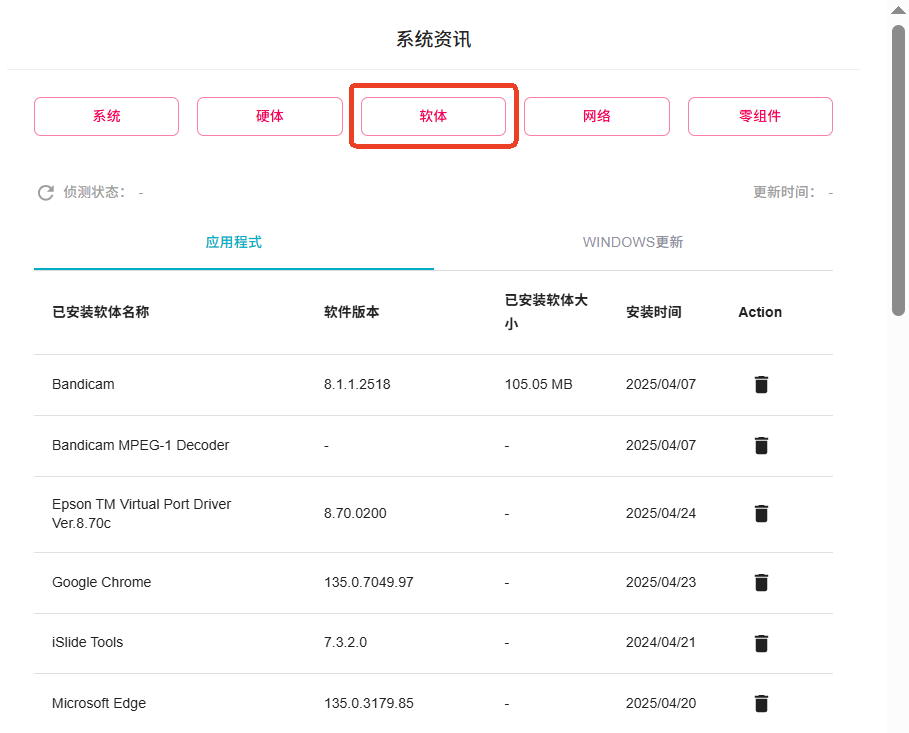Click the 系统资讯 page title
Viewport: 909px width, 733px height.
(434, 39)
